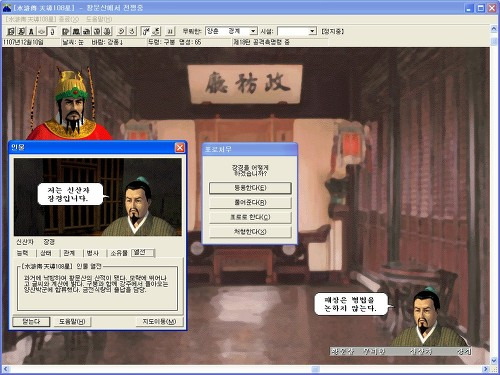Click the second icon in the toolbar
This screenshot has height=375, width=500.
click(x=21, y=31)
